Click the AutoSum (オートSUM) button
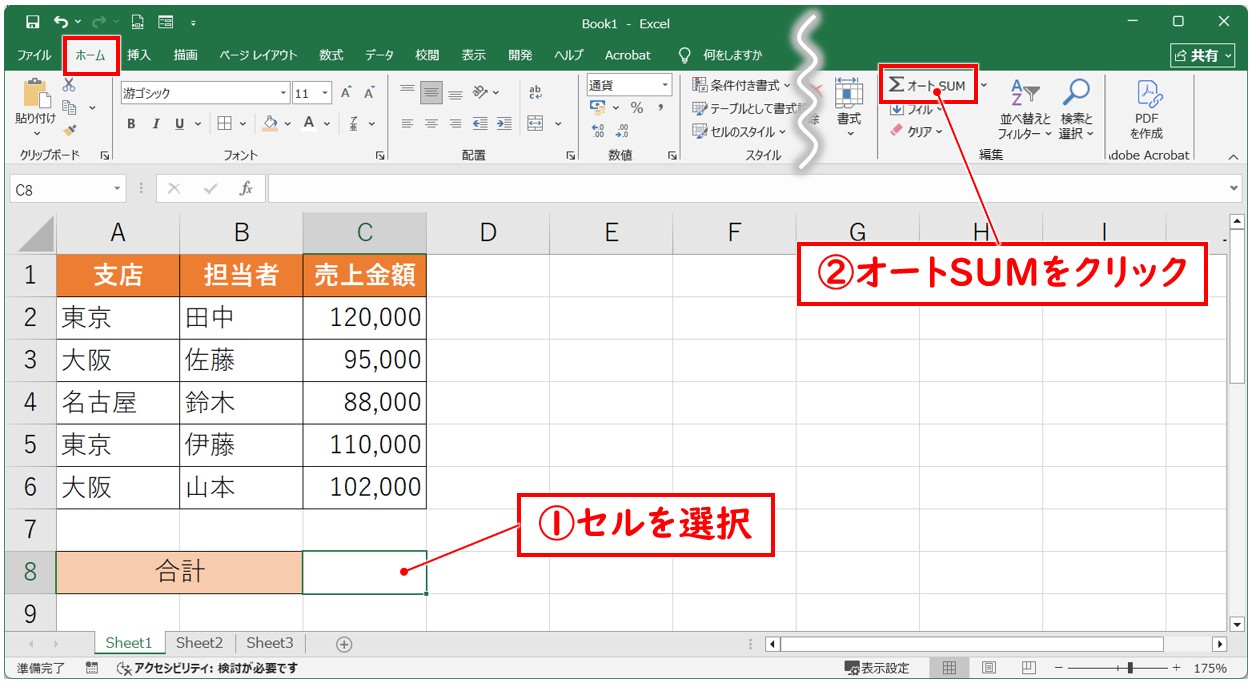This screenshot has width=1255, height=685. pos(927,86)
